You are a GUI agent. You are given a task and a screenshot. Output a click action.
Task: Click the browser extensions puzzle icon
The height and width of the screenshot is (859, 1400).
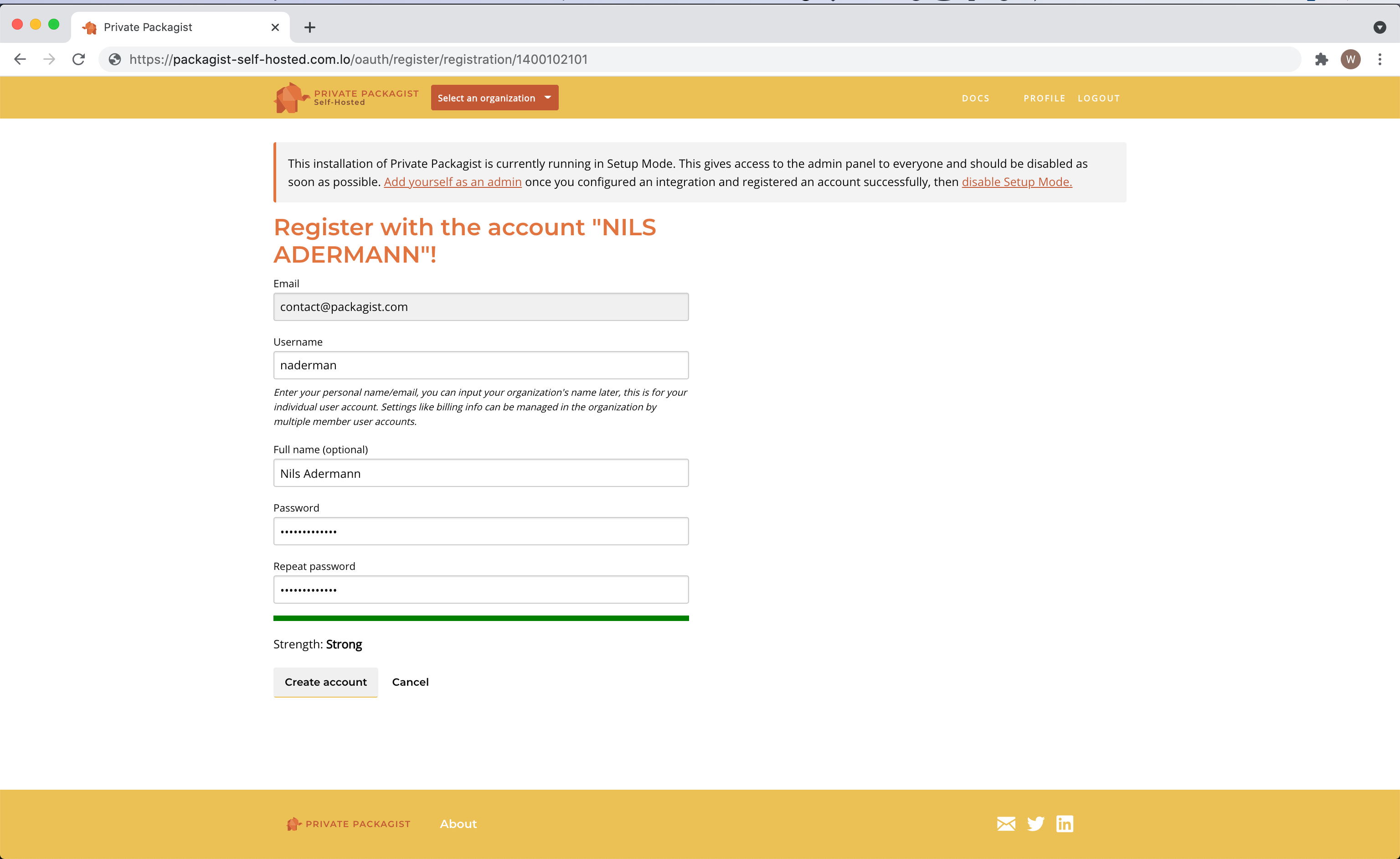pyautogui.click(x=1322, y=59)
